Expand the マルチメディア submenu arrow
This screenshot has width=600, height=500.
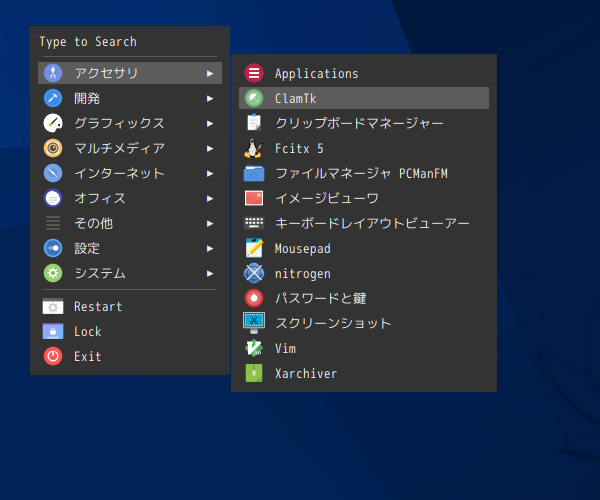pyautogui.click(x=210, y=148)
